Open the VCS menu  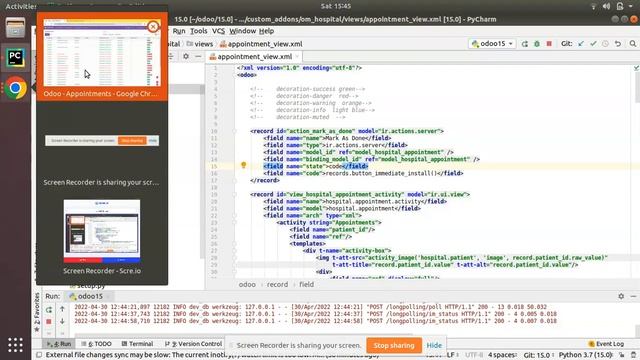point(218,31)
